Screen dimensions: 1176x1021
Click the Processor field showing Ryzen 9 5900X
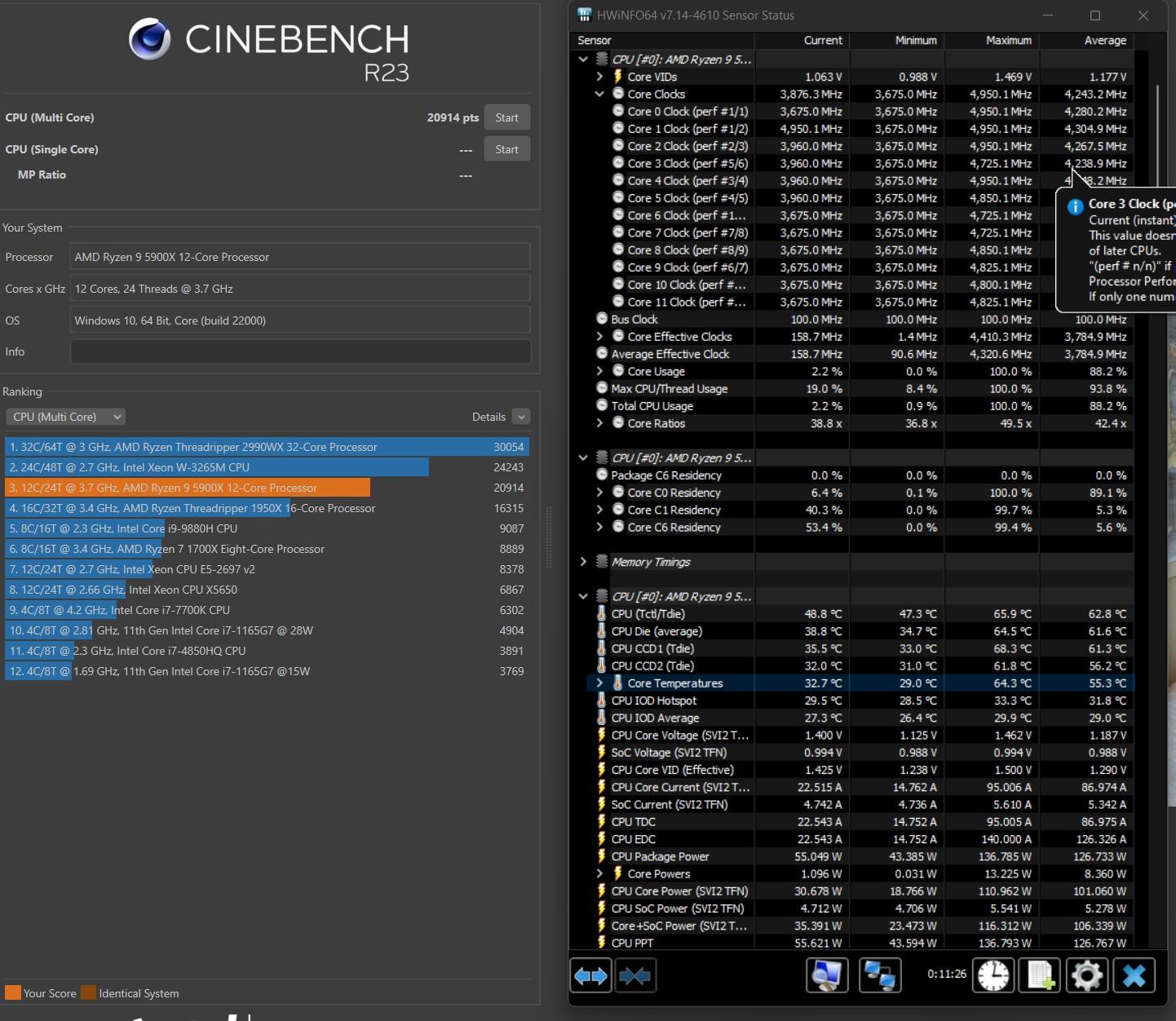(x=300, y=257)
